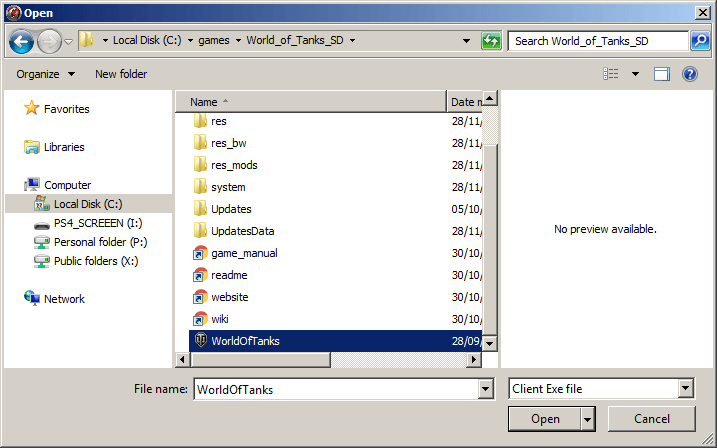Expand the arrow after Local Disk (C:) breadcrumb
This screenshot has width=717, height=448.
(x=190, y=41)
